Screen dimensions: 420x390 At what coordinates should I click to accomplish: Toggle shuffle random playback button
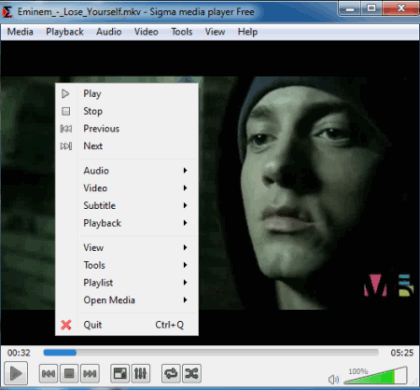pos(192,374)
